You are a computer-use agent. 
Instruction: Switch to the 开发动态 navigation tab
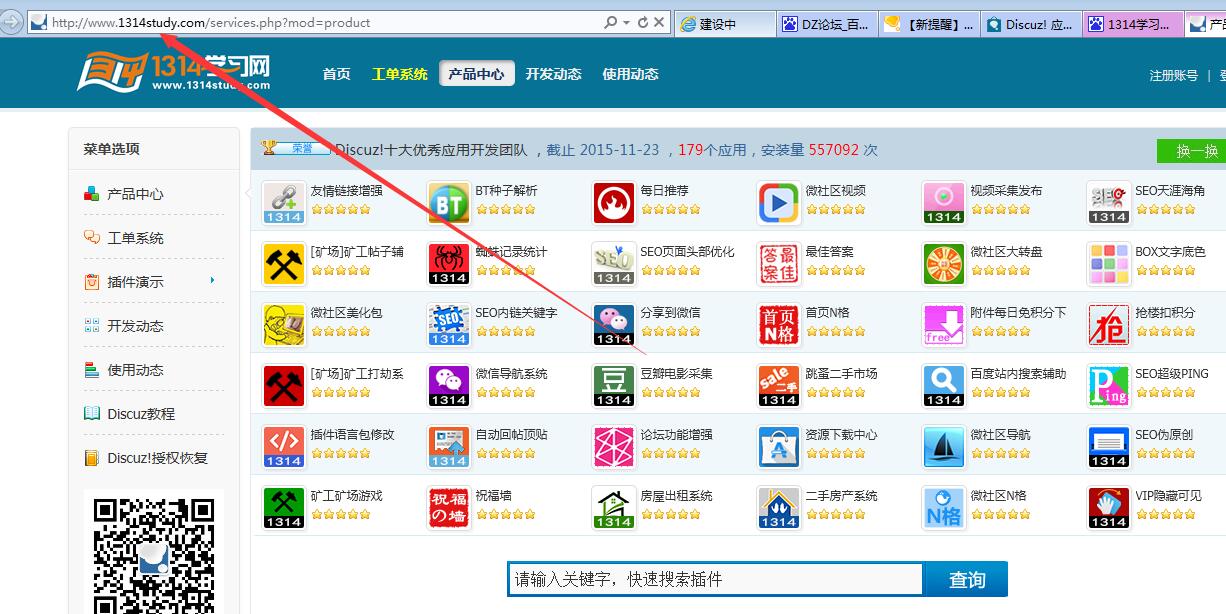(553, 73)
